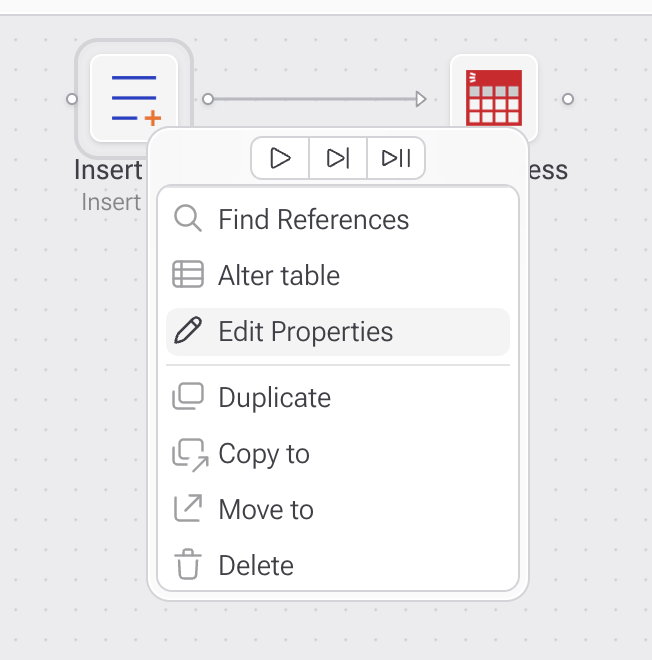Viewport: 652px width, 660px height.
Task: Click the magnifier icon beside Find References
Action: pos(188,219)
